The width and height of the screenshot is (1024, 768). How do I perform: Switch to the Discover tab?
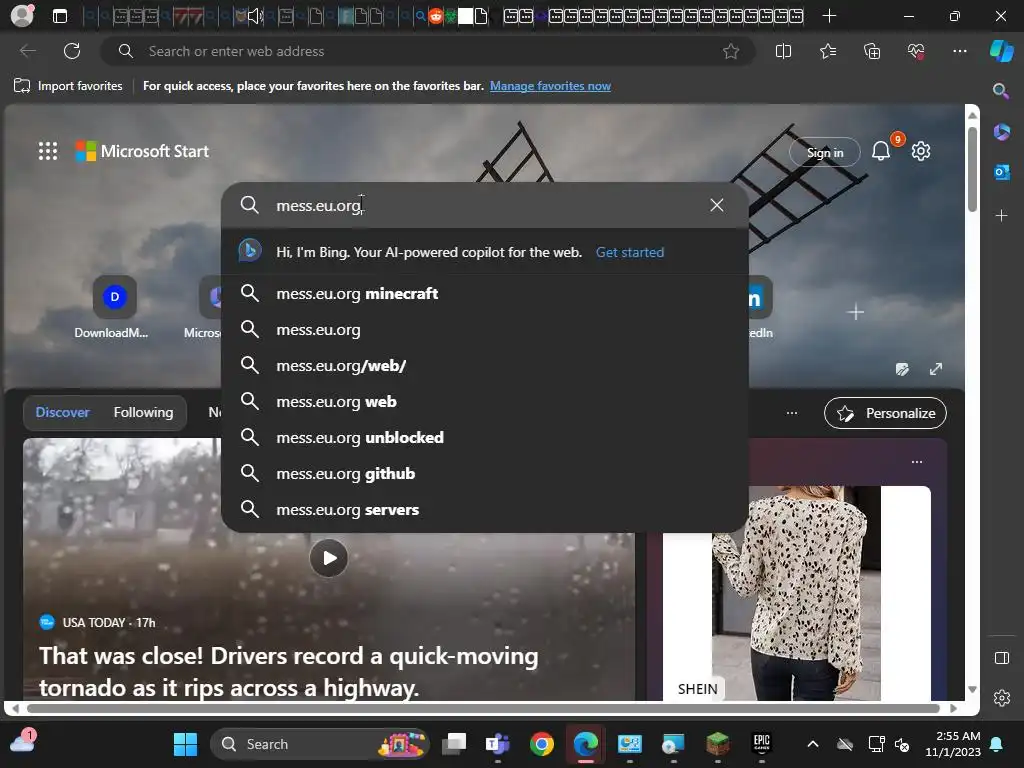[62, 412]
